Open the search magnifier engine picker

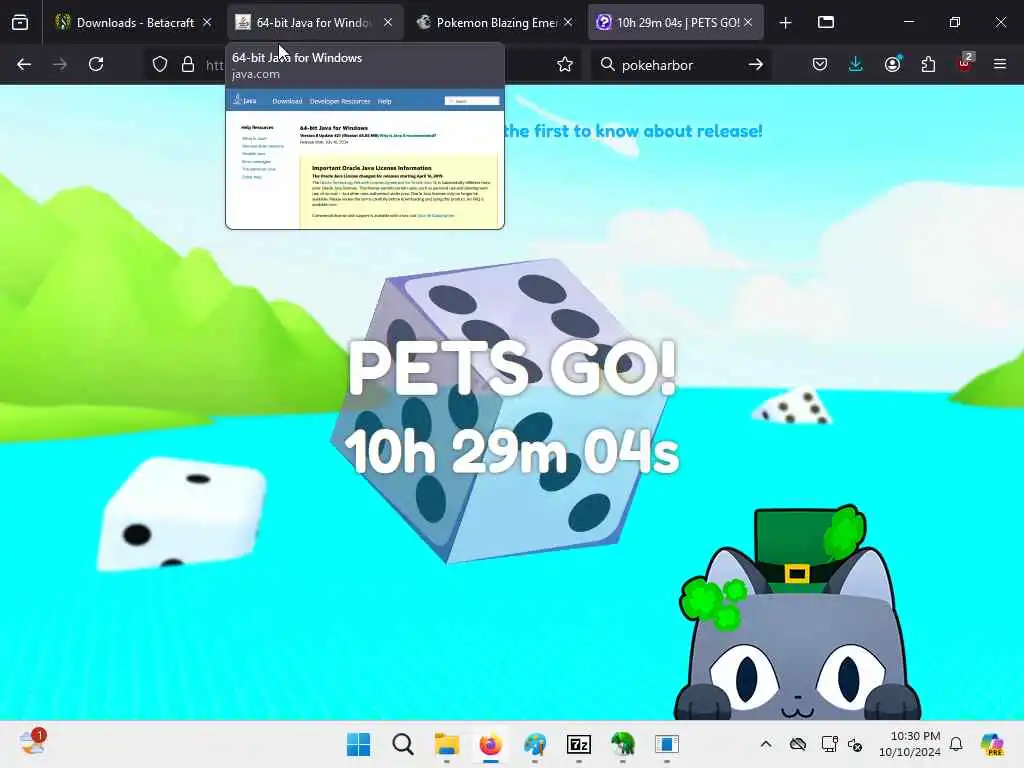607,64
